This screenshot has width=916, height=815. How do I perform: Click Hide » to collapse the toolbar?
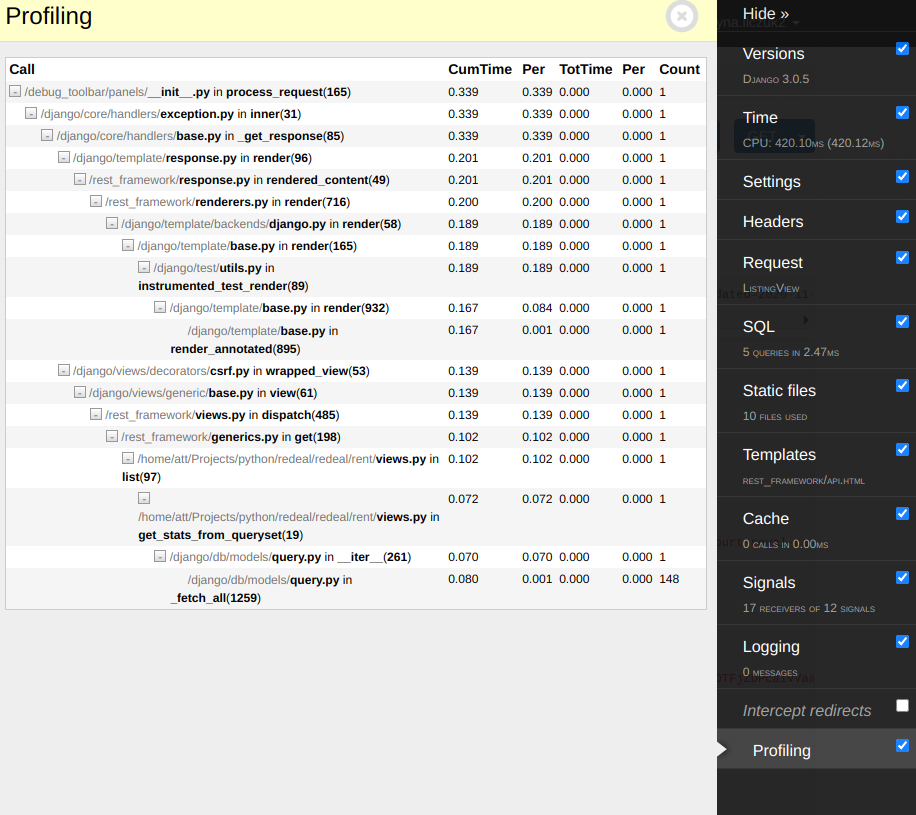coord(766,14)
